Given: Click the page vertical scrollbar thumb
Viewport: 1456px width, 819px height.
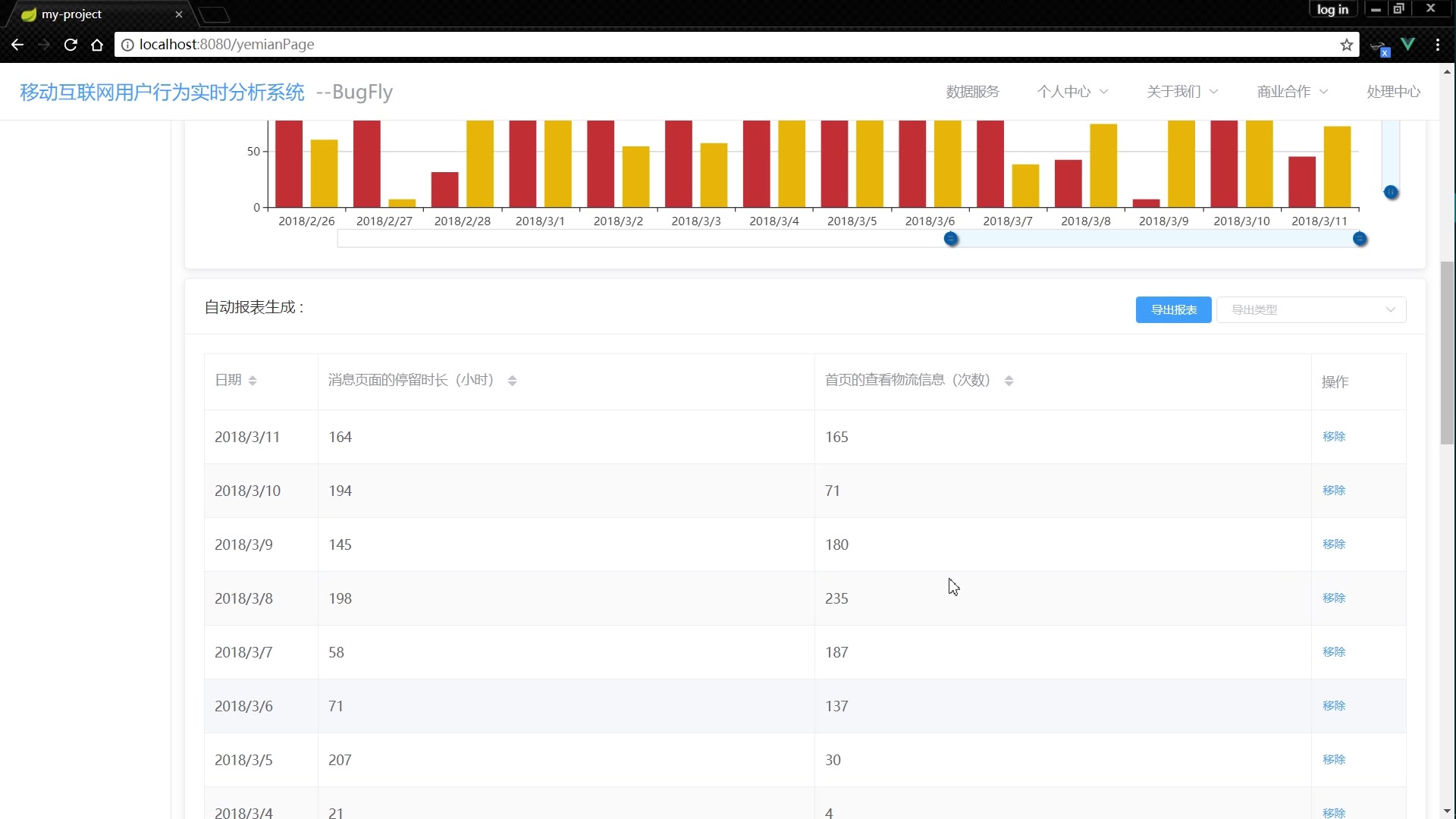Looking at the screenshot, I should 1447,353.
